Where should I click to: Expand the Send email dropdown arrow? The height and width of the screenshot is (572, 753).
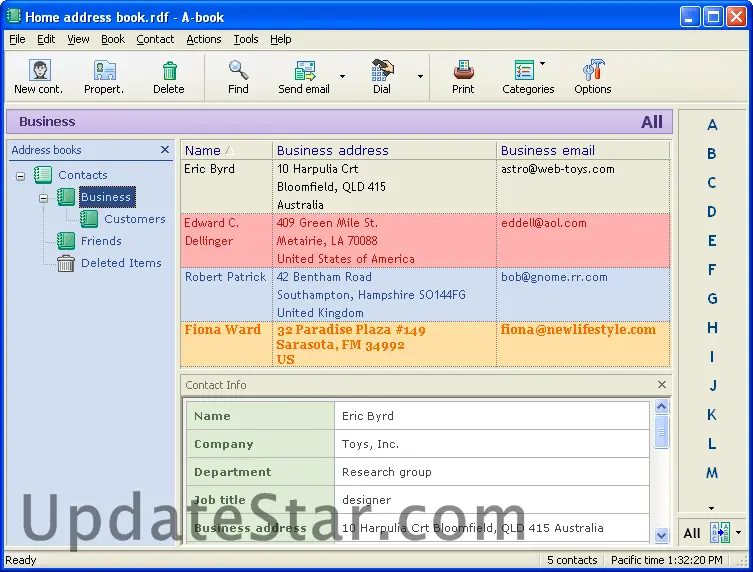point(342,76)
